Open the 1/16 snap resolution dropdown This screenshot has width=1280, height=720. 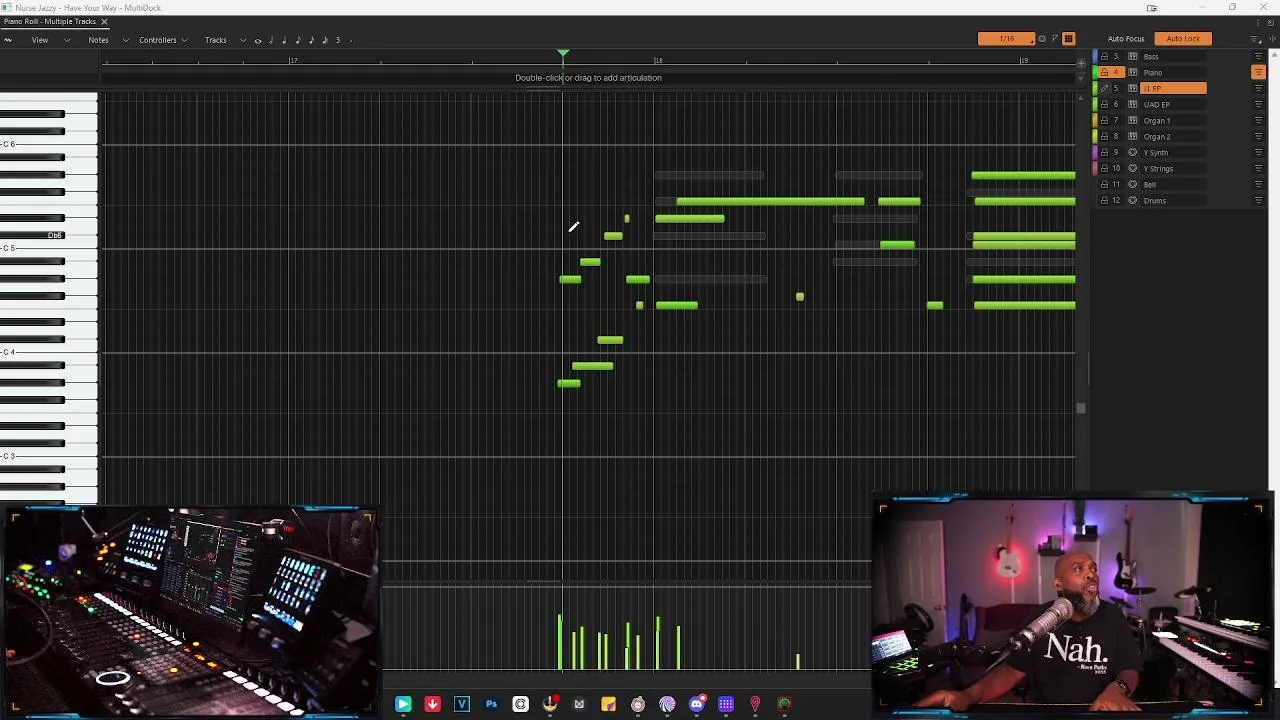point(1007,39)
